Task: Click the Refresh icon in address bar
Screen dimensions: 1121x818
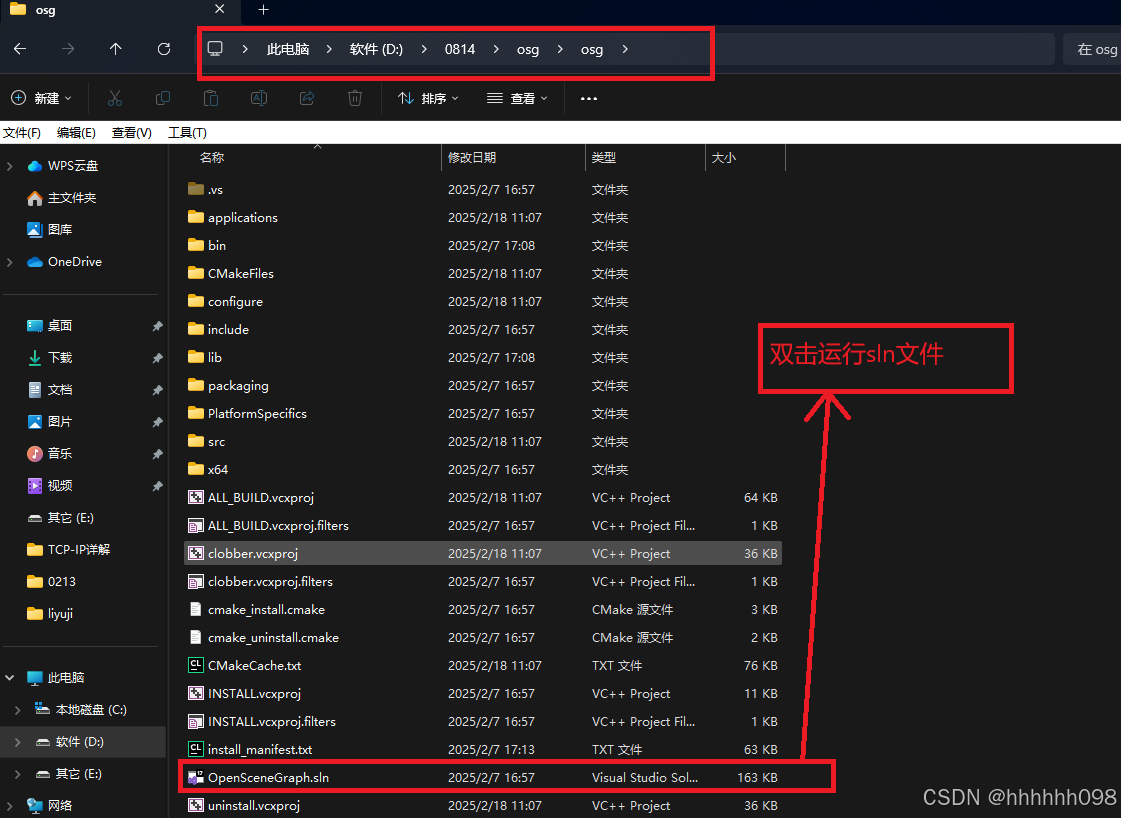Action: pos(163,48)
